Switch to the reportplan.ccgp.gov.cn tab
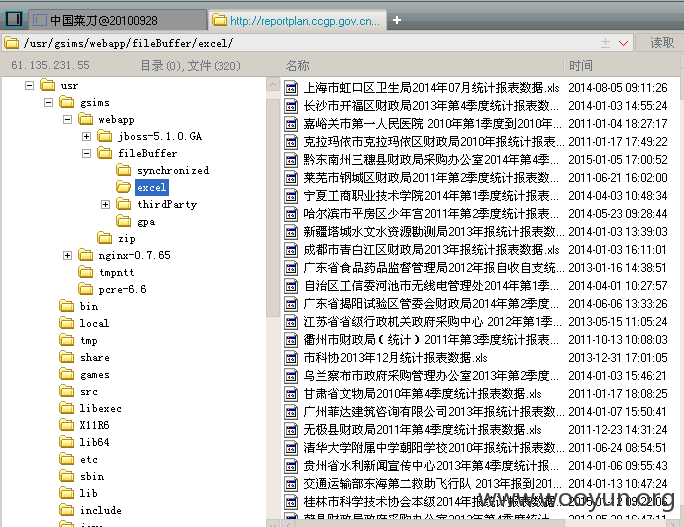The height and width of the screenshot is (527, 684). [298, 20]
